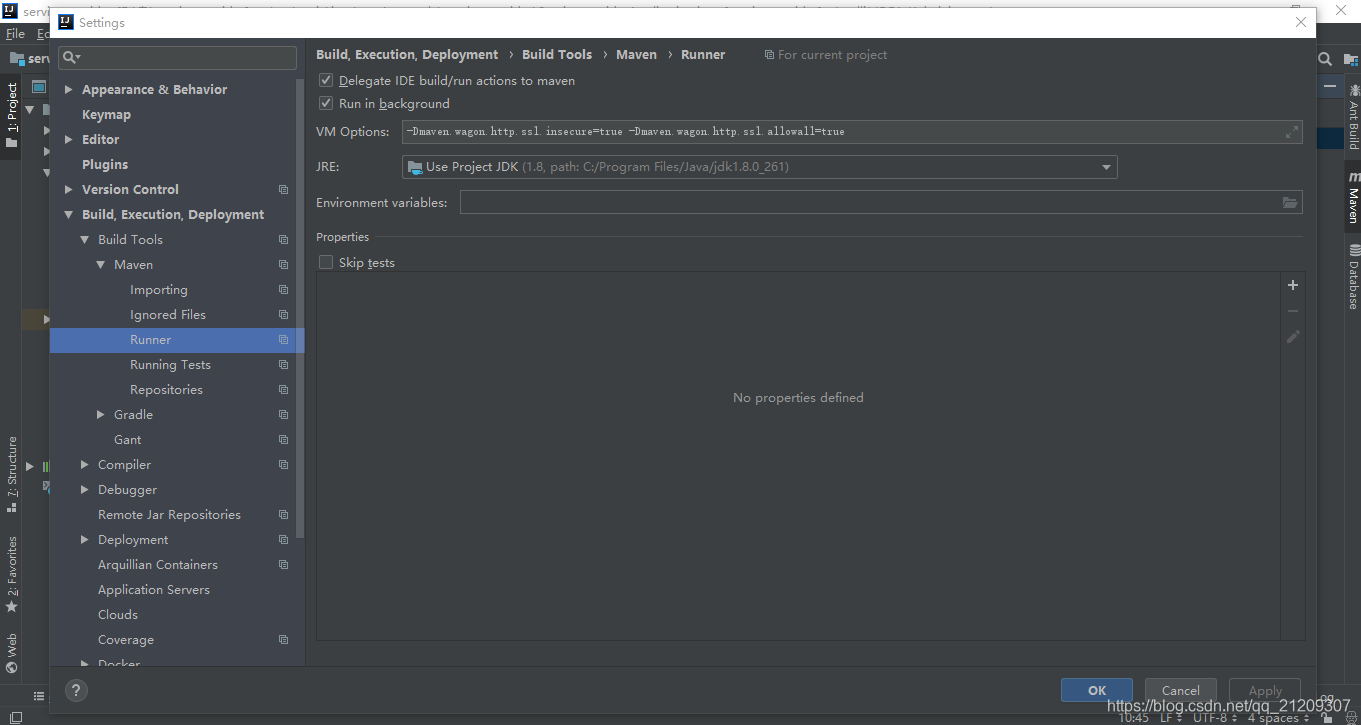
Task: Disable Delegate IDE build/run actions to maven
Action: [326, 80]
